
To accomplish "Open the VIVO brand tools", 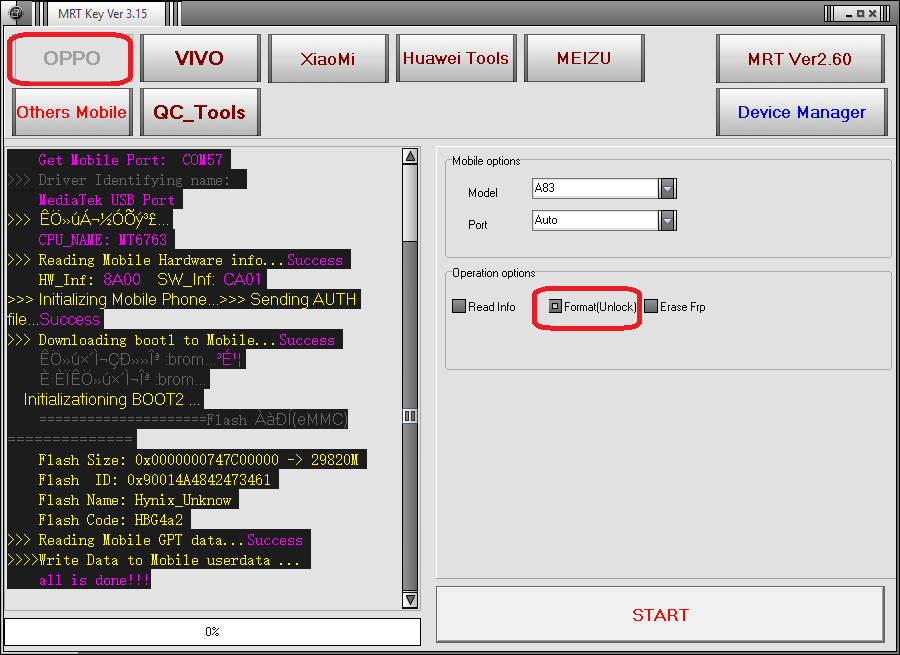I will pyautogui.click(x=200, y=58).
